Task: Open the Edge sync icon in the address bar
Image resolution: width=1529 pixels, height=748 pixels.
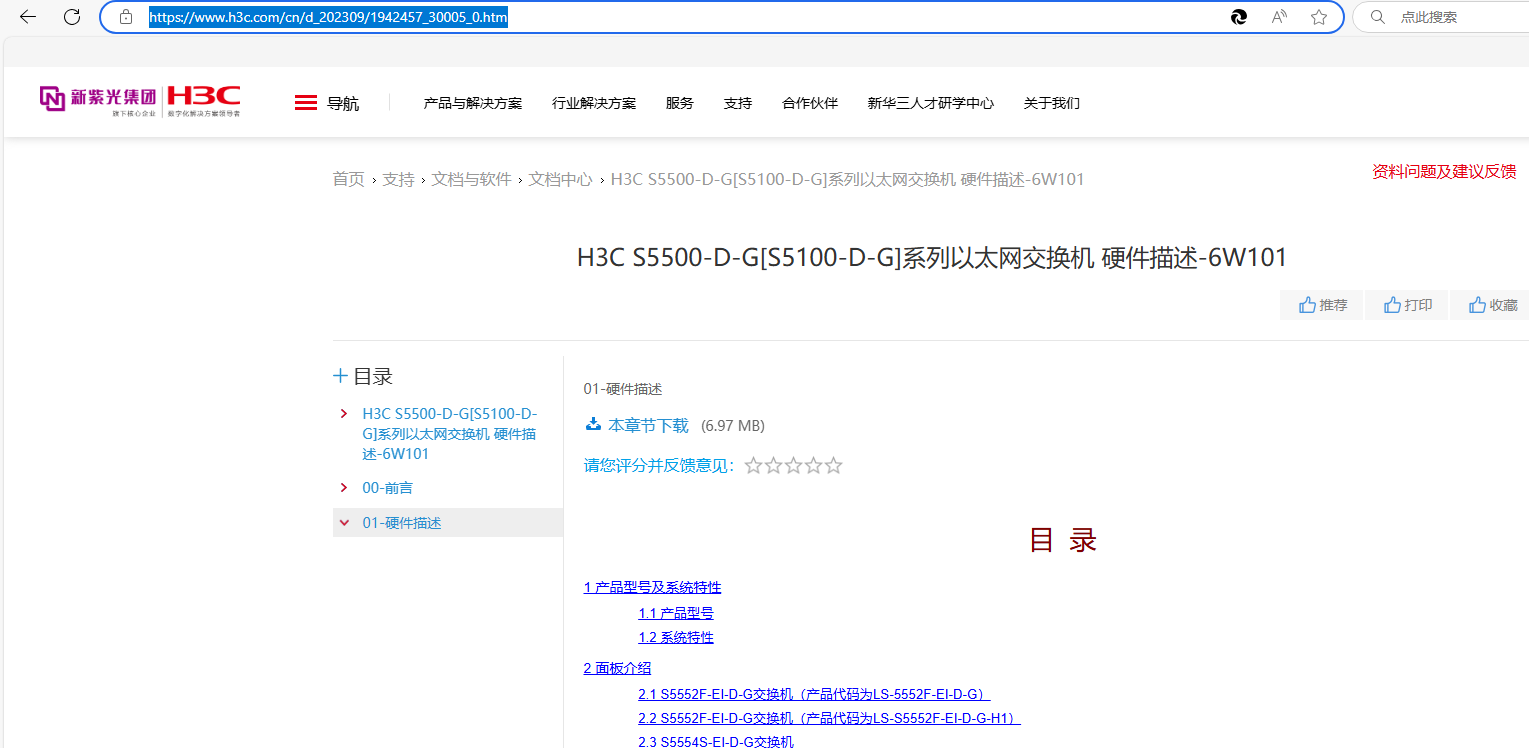Action: [x=1239, y=17]
